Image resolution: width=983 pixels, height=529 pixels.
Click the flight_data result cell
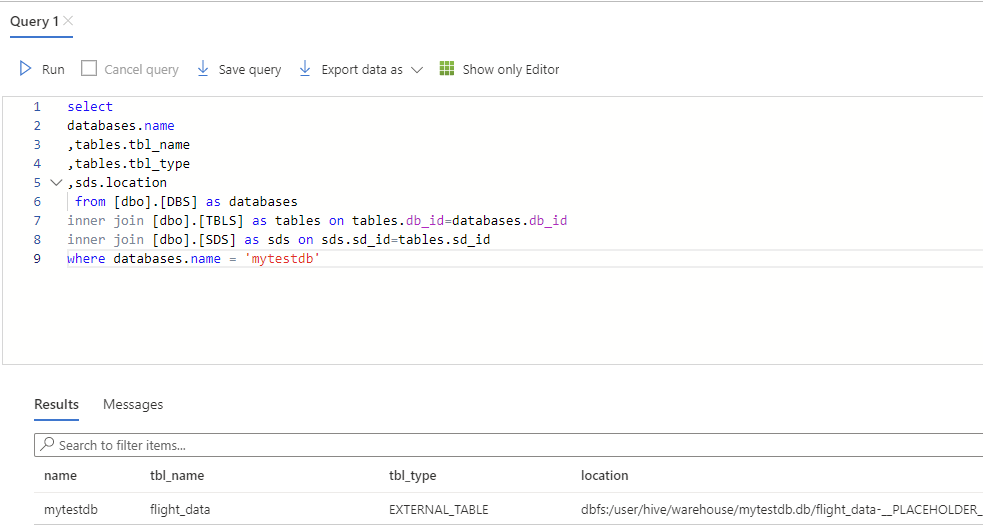pos(180,509)
